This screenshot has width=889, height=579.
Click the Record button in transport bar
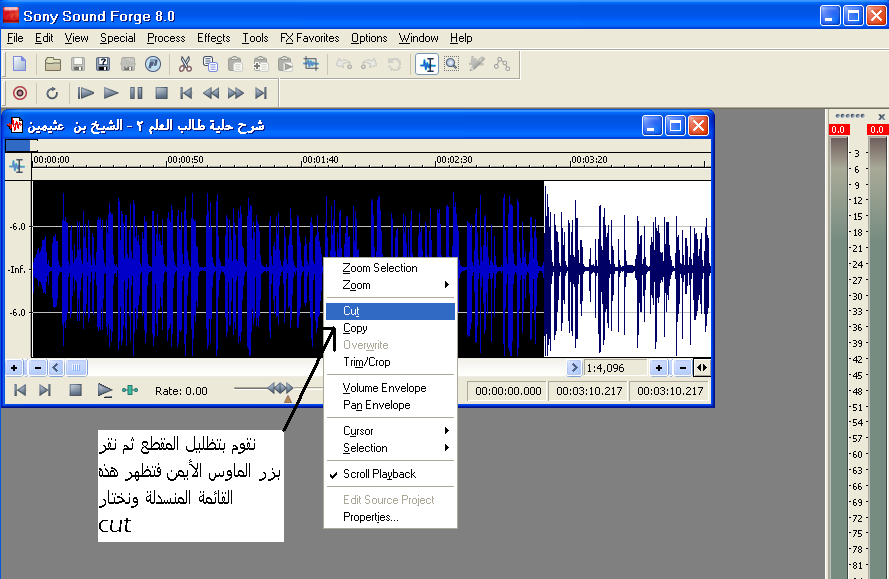pyautogui.click(x=20, y=93)
